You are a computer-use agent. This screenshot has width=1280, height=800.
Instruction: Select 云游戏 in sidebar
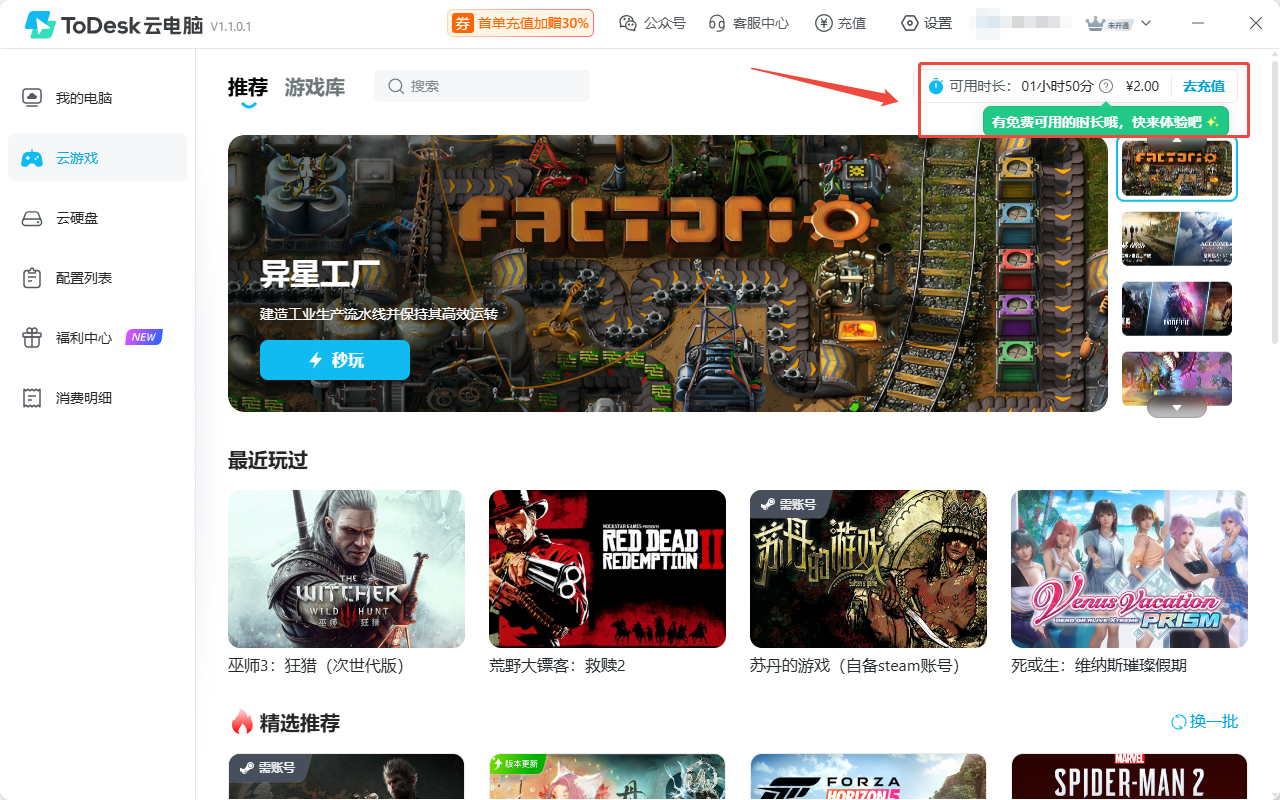pyautogui.click(x=97, y=158)
